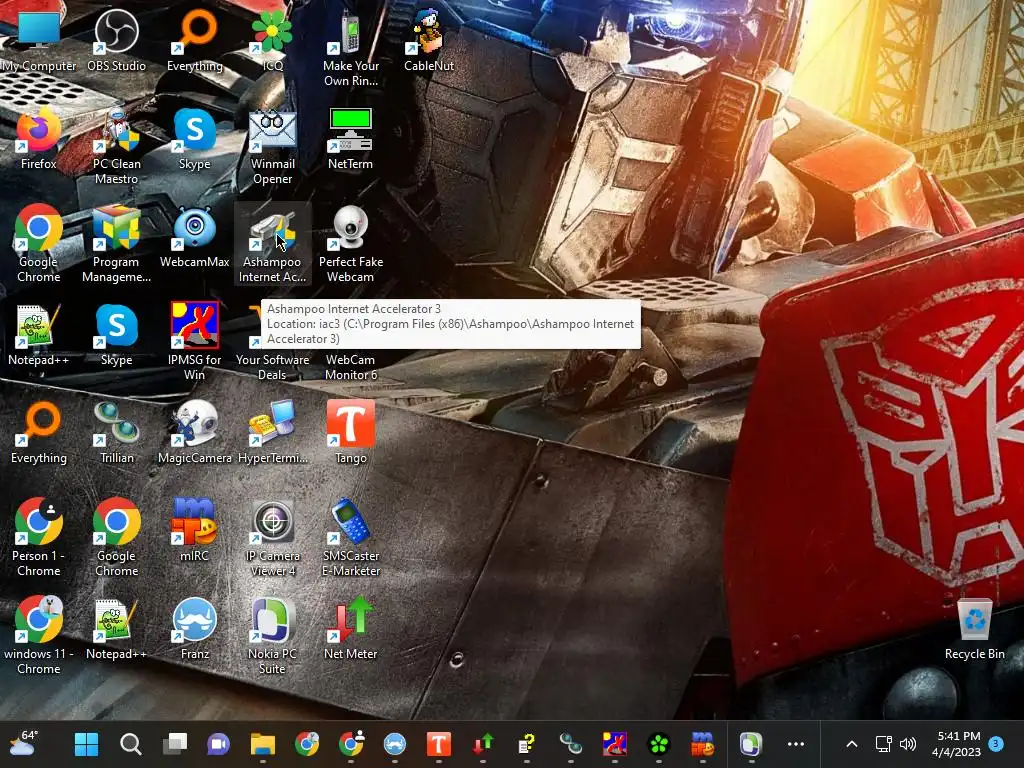Switch to mIRC in the taskbar
Screen dimensions: 1024x768
703,744
